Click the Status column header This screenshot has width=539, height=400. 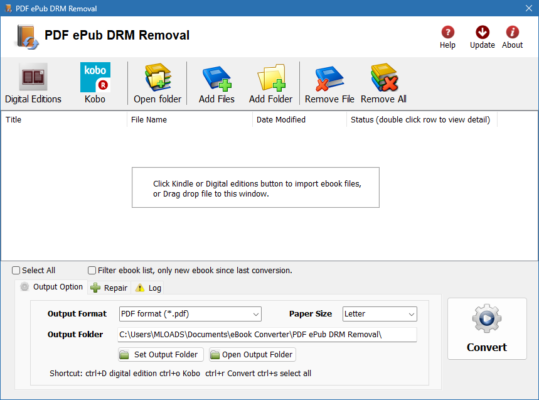(422, 120)
